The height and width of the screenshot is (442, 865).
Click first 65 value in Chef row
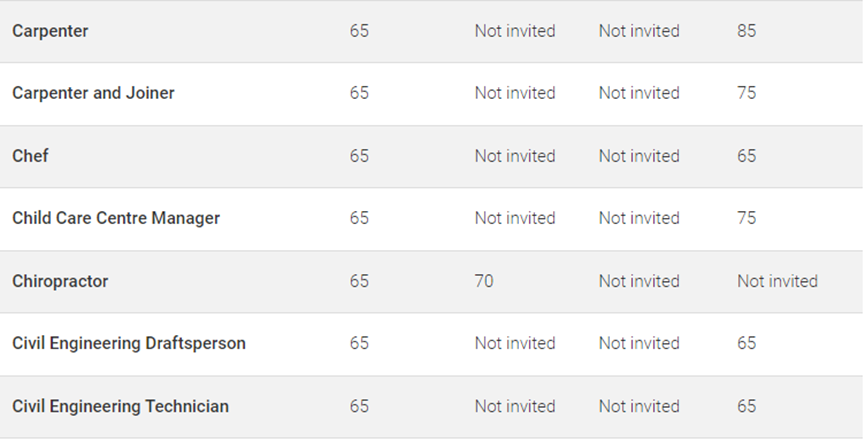click(x=359, y=156)
